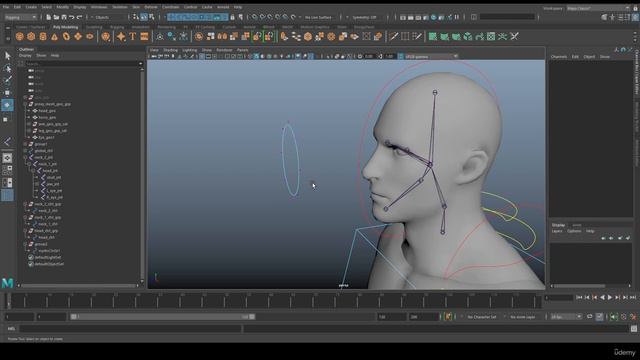Click the Undo arrow icon
The width and height of the screenshot is (640, 360).
[x=72, y=17]
